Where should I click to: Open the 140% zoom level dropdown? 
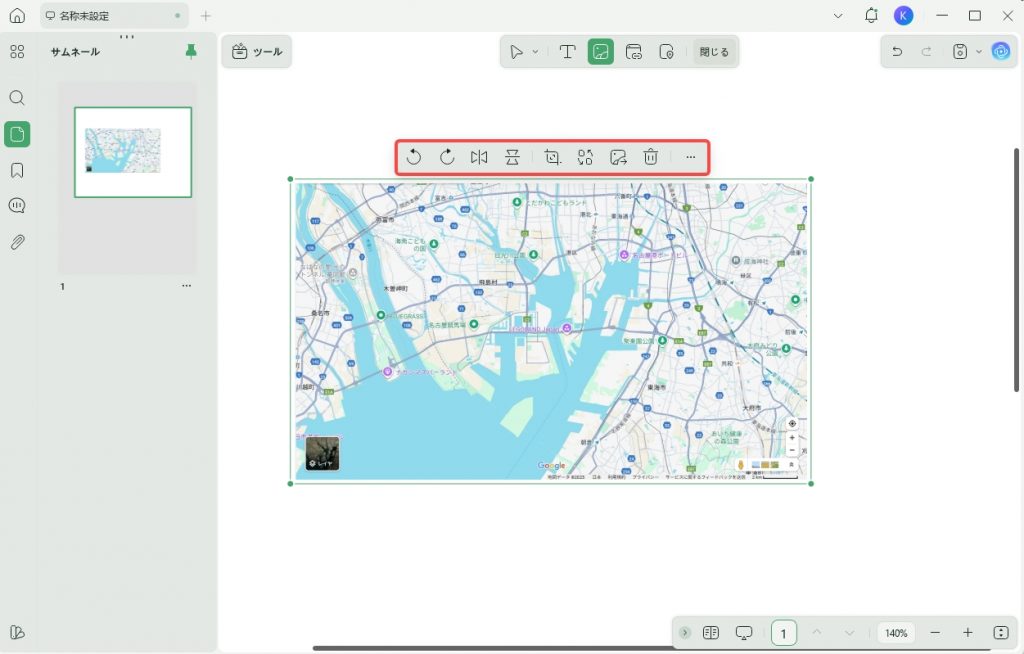point(896,633)
